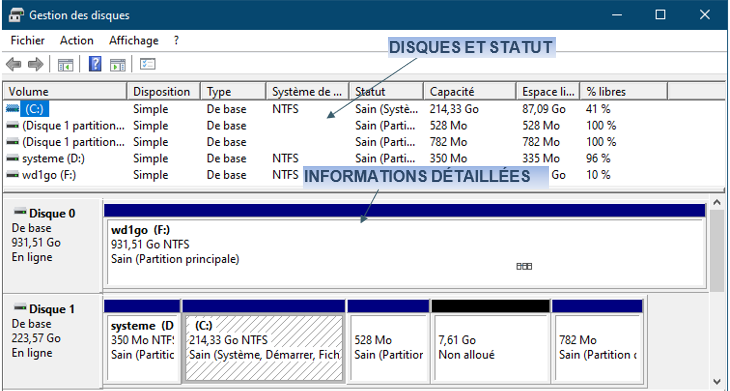Click the drive icon beside (C:)
Image resolution: width=730 pixels, height=391 pixels.
pos(13,109)
